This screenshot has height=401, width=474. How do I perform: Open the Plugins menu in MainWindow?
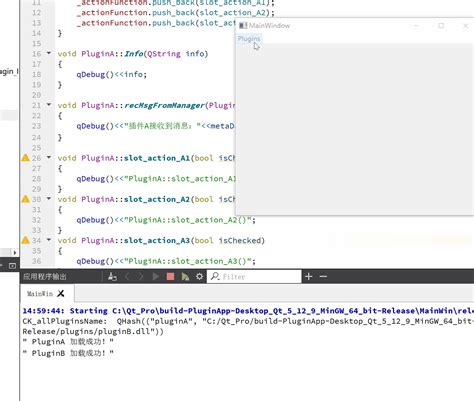[249, 39]
